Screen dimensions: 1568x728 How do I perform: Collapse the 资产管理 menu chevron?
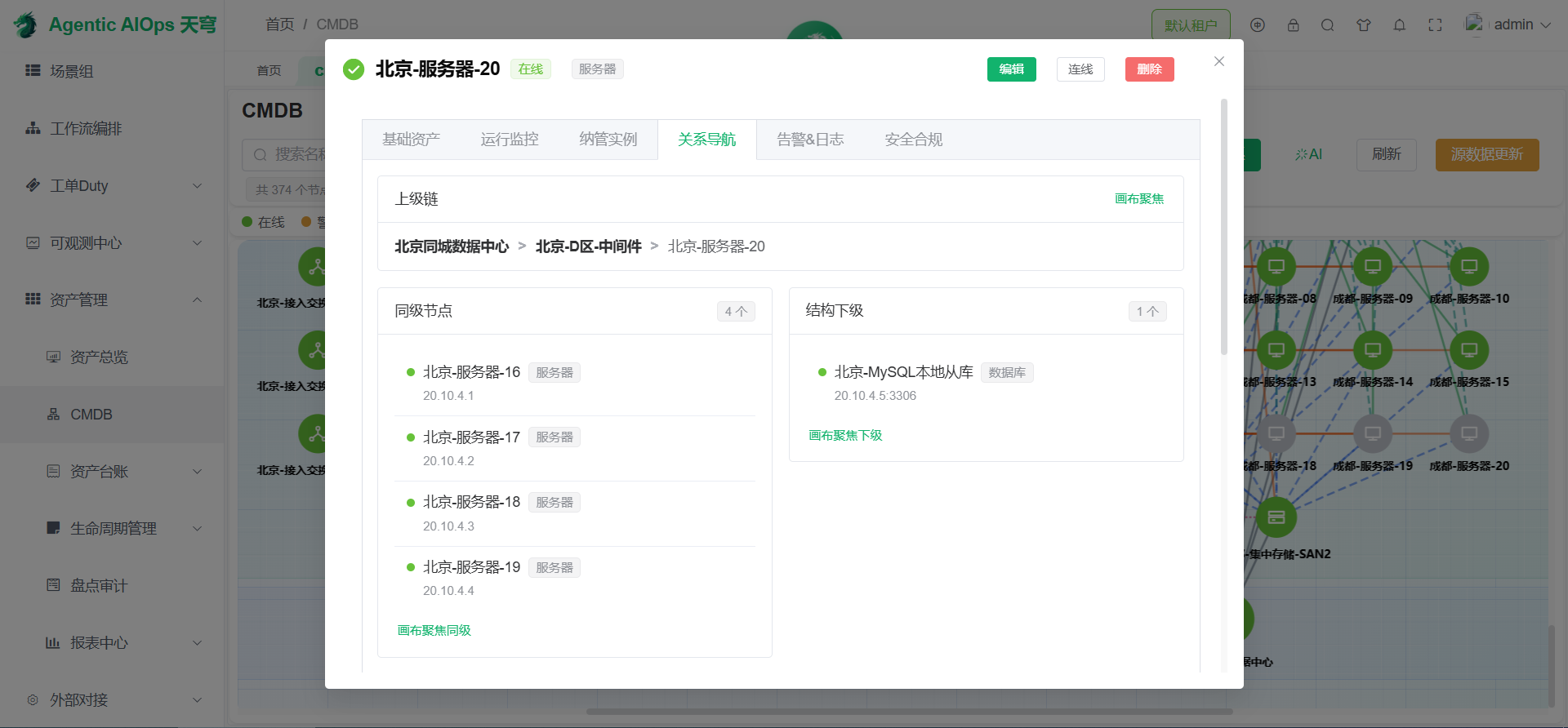[x=197, y=300]
